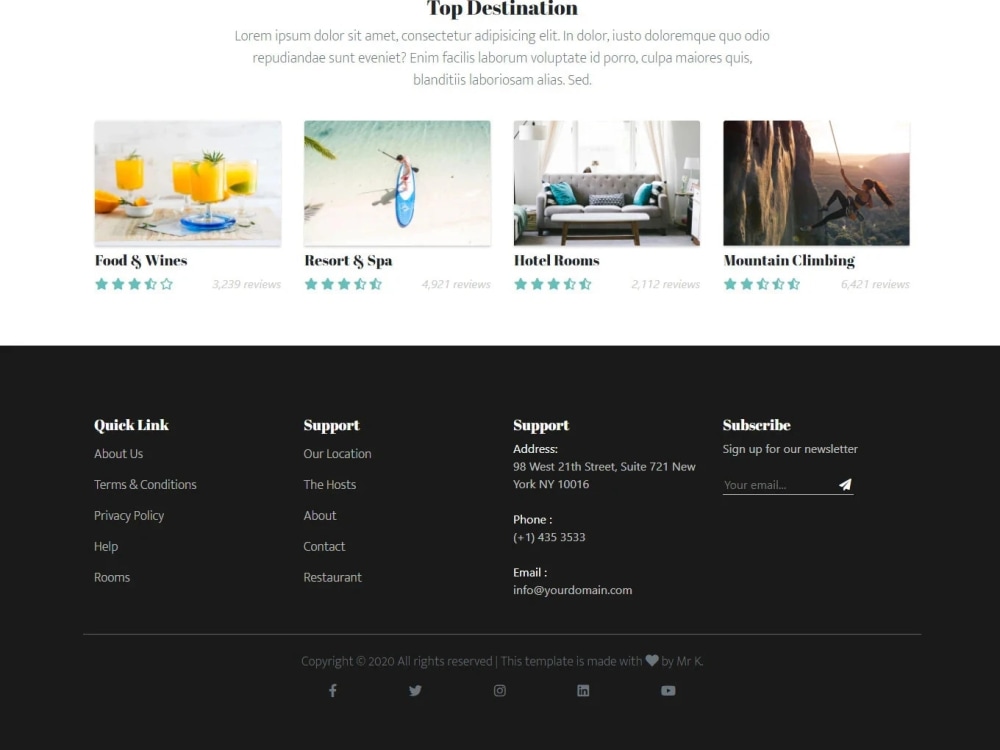Click the Facebook icon in the footer

[x=332, y=690]
